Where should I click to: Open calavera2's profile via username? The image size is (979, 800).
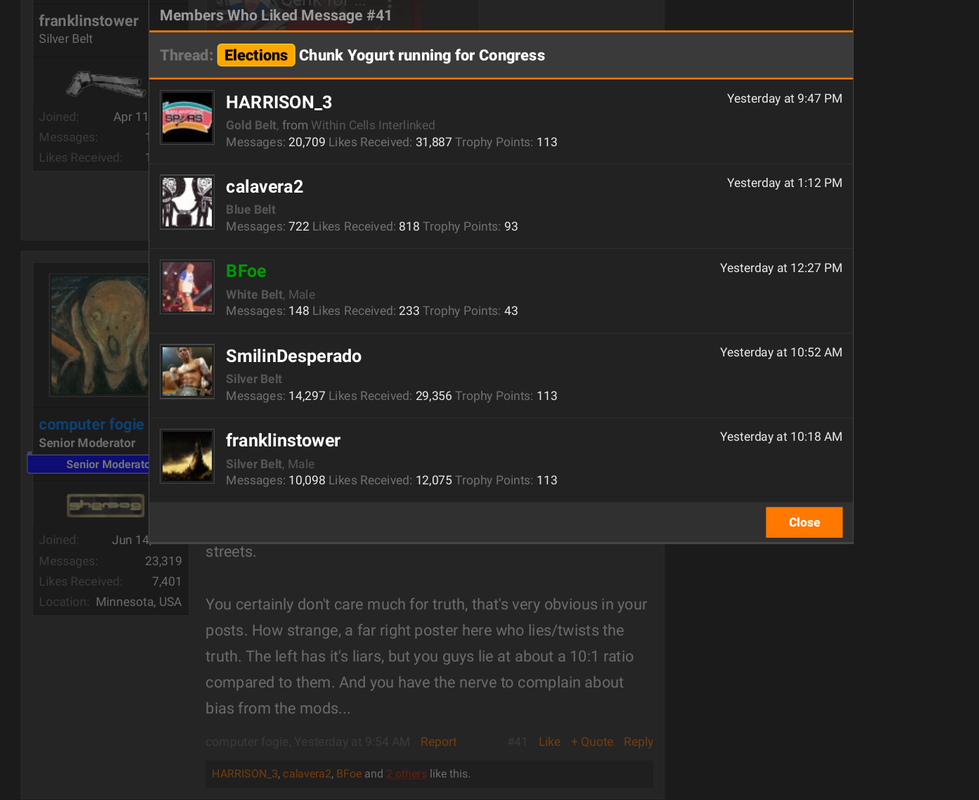click(x=264, y=187)
